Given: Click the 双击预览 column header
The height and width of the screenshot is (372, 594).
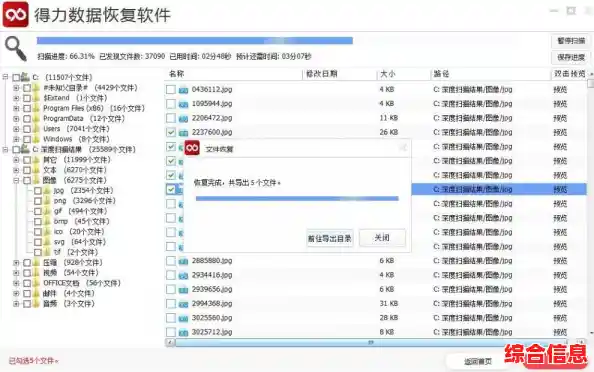Looking at the screenshot, I should click(569, 74).
